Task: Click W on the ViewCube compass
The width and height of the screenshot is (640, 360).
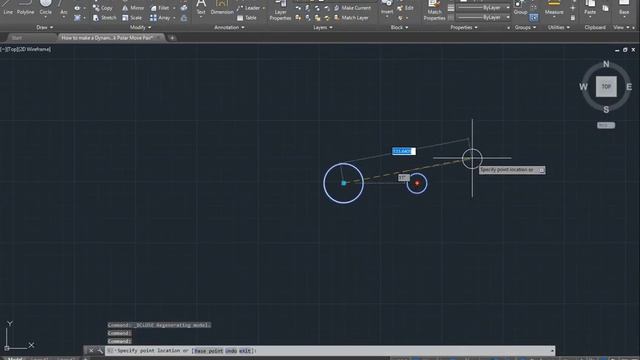Action: 583,87
